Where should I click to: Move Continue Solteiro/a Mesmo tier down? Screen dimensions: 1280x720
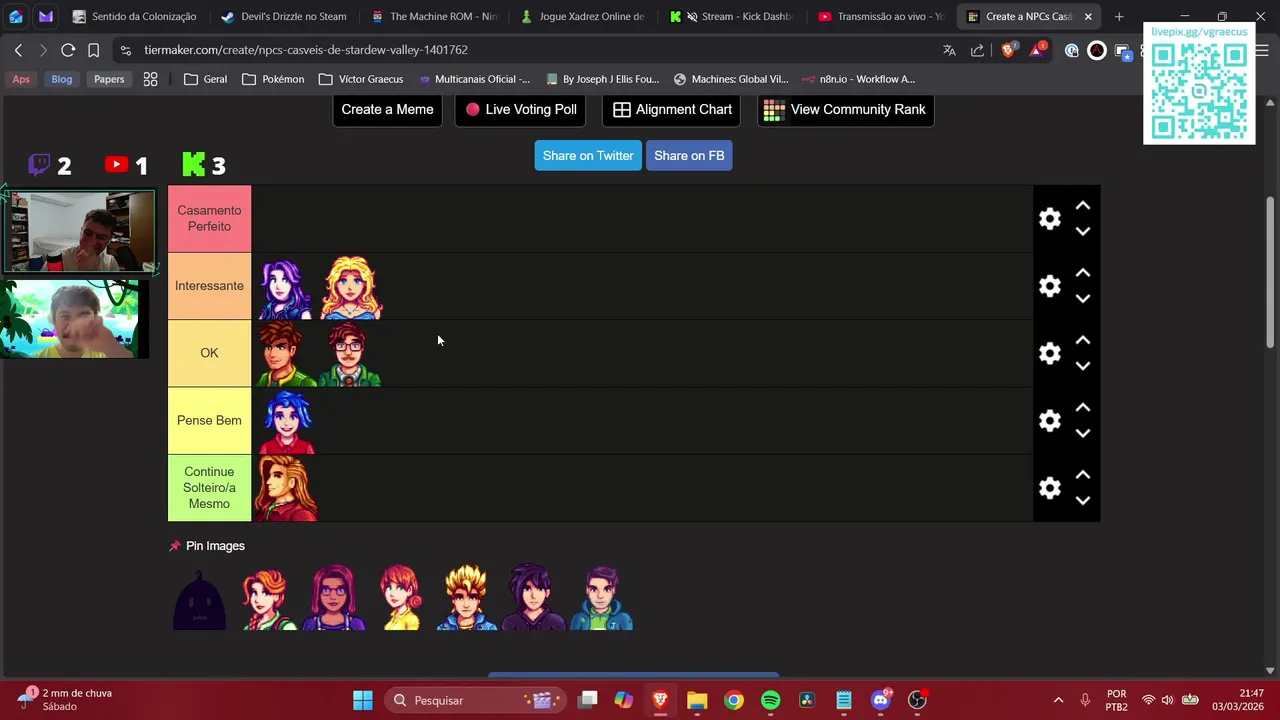click(1082, 501)
